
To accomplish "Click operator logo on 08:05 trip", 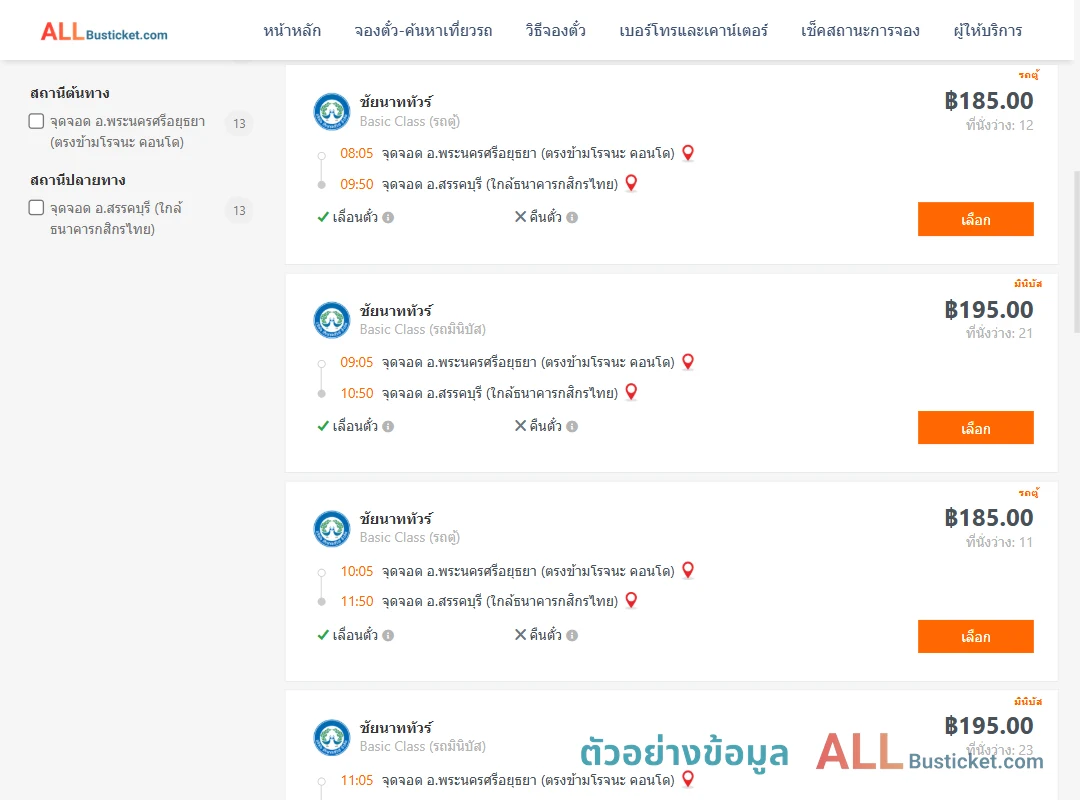I will tap(332, 112).
